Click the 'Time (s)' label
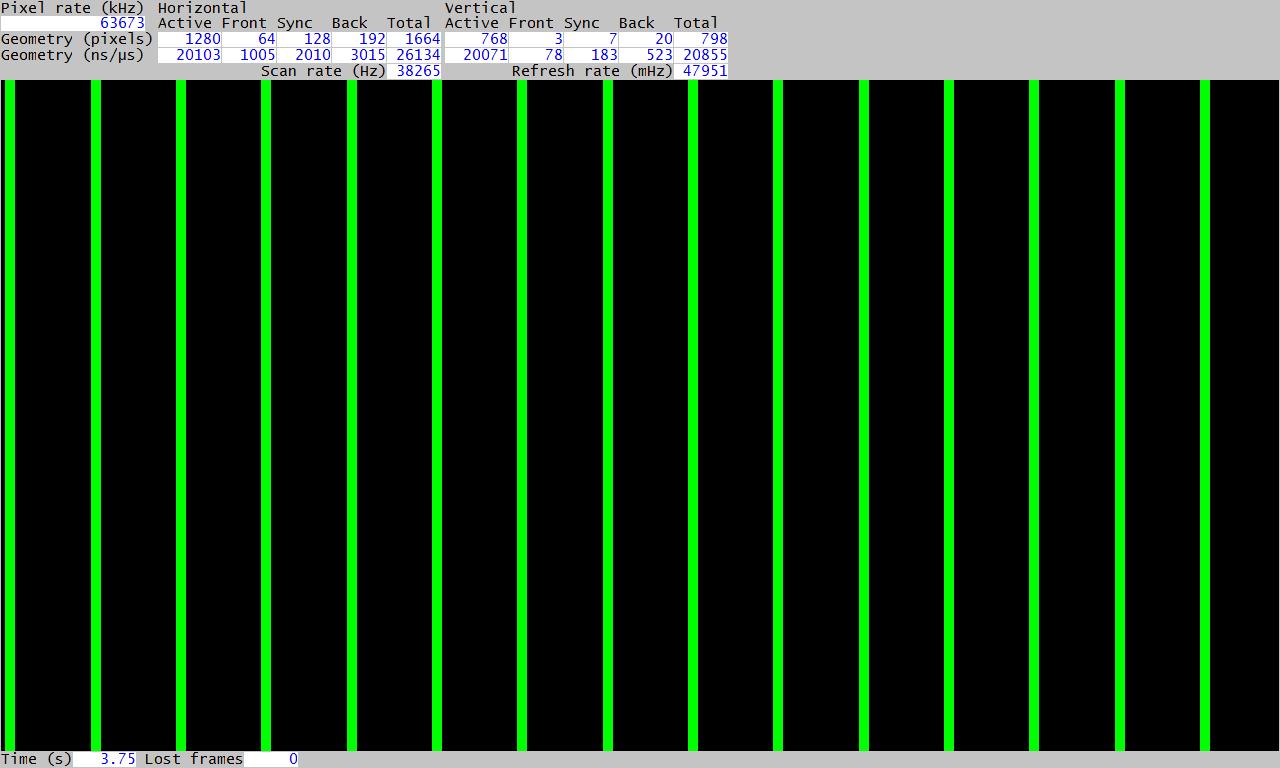The width and height of the screenshot is (1280, 768). 37,759
